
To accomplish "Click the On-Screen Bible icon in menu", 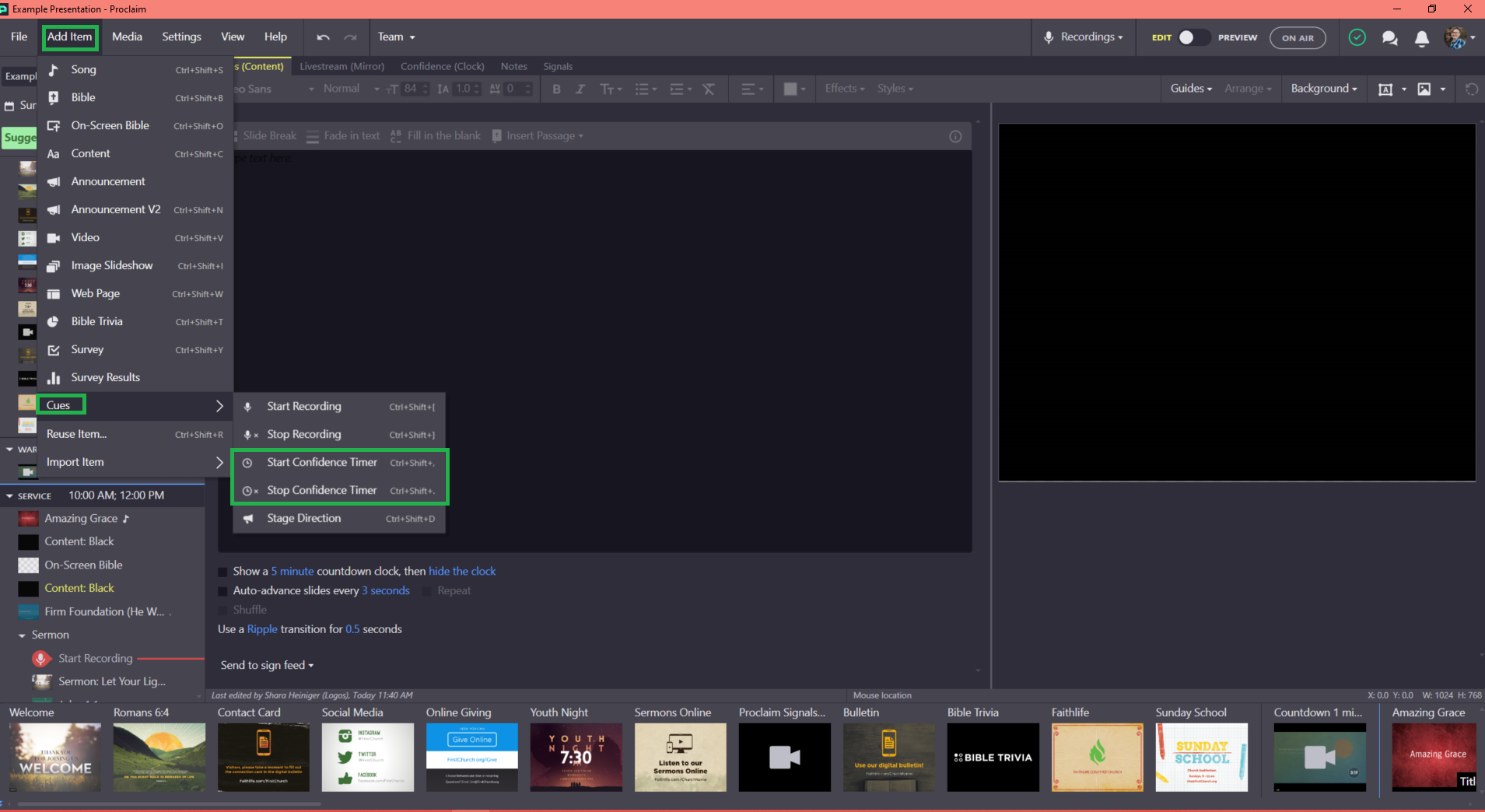I will [x=54, y=126].
